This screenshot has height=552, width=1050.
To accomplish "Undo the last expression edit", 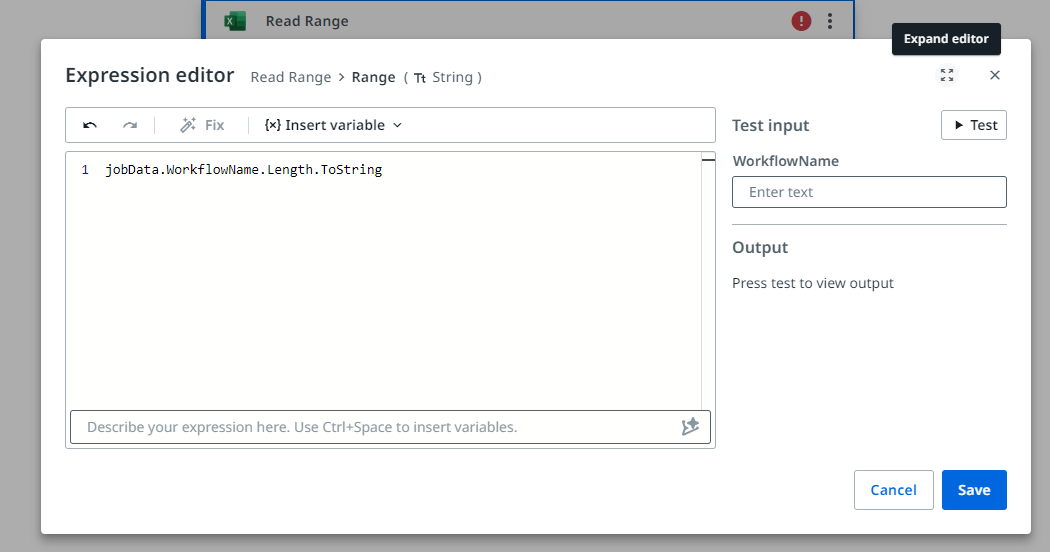I will tap(90, 125).
